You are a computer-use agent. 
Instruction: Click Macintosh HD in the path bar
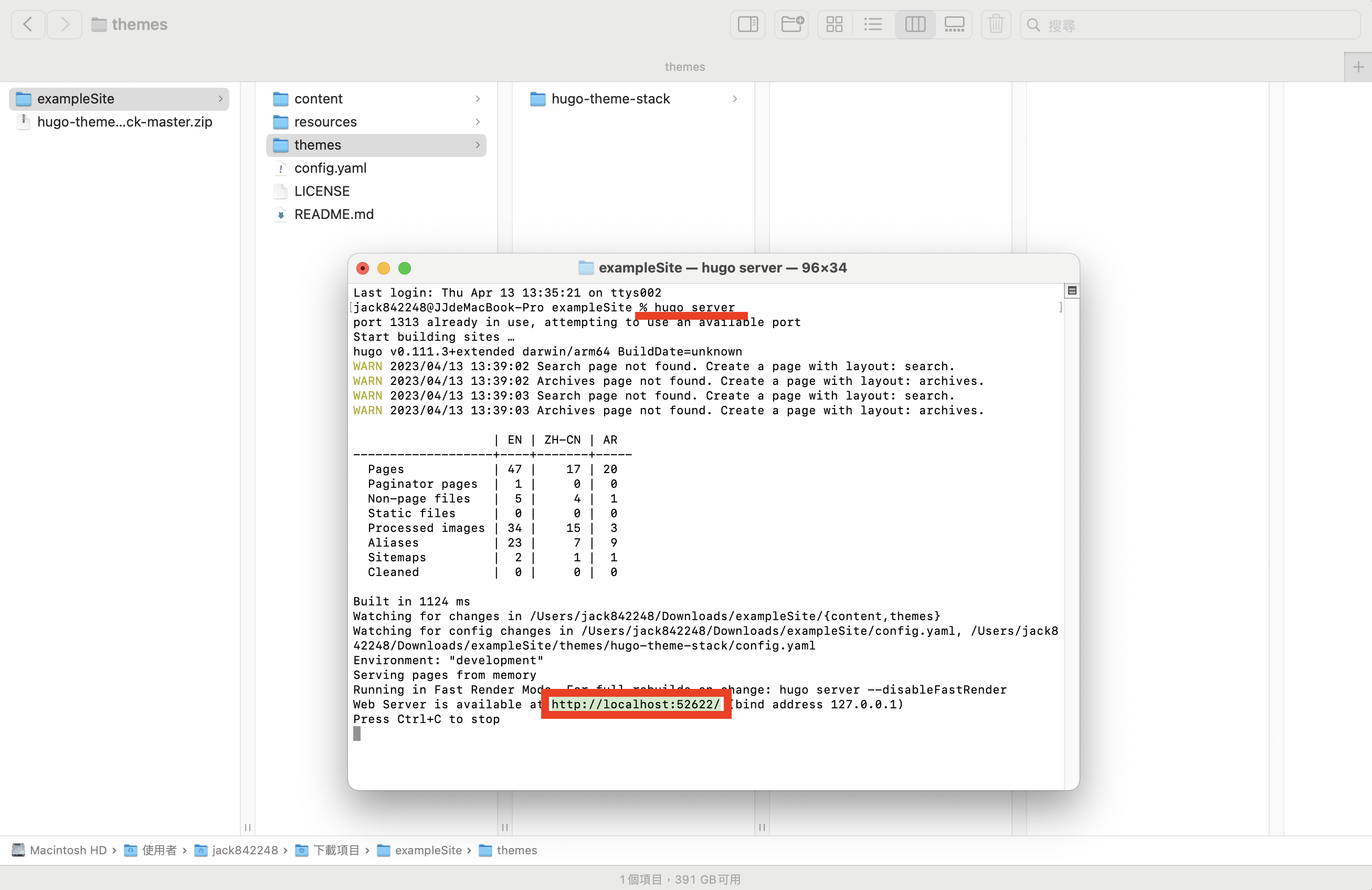[59, 850]
